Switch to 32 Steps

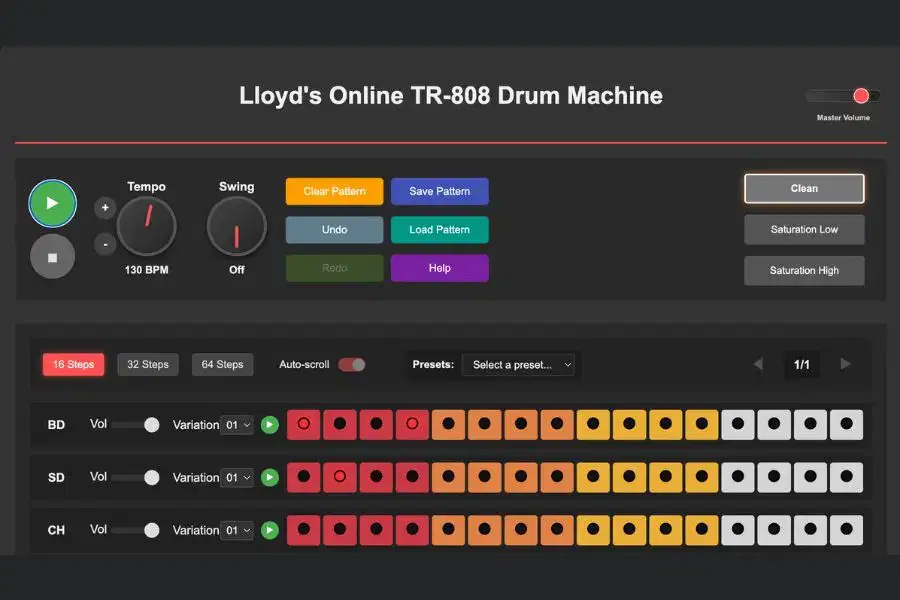[148, 365]
